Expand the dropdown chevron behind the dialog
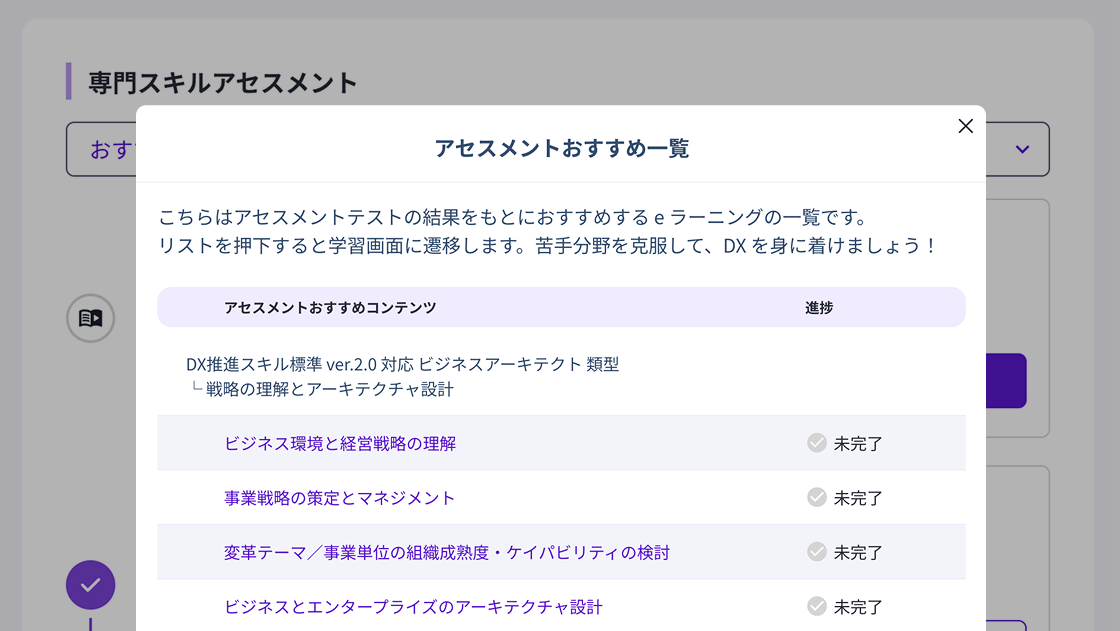 [x=1022, y=149]
